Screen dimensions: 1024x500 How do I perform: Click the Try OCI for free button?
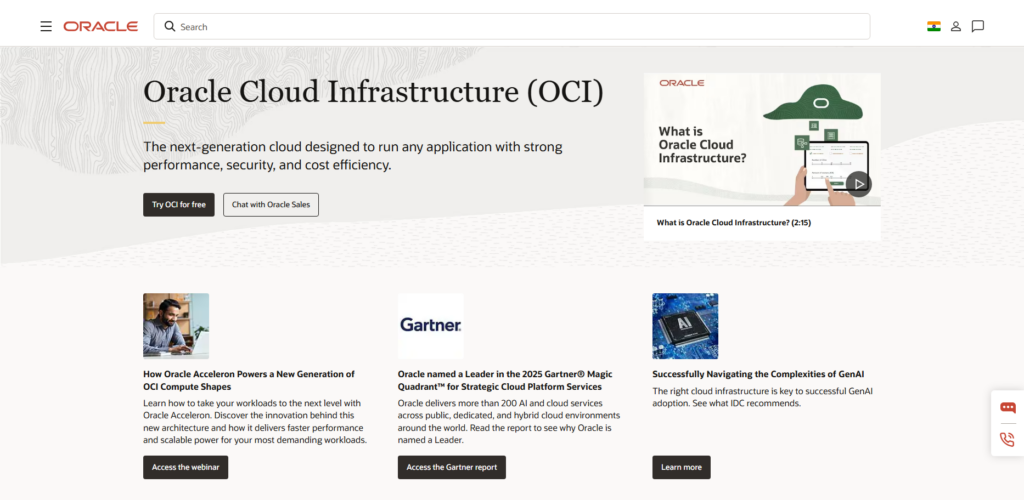coord(179,205)
